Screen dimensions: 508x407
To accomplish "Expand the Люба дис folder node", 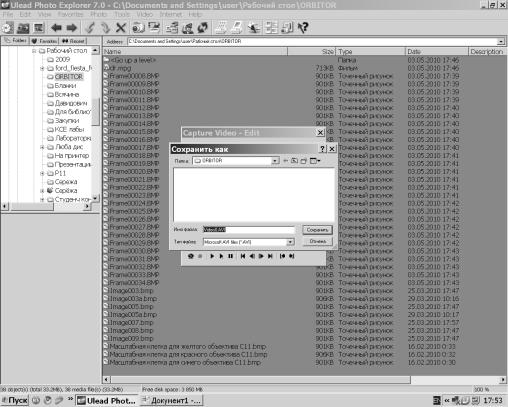I will (42, 147).
